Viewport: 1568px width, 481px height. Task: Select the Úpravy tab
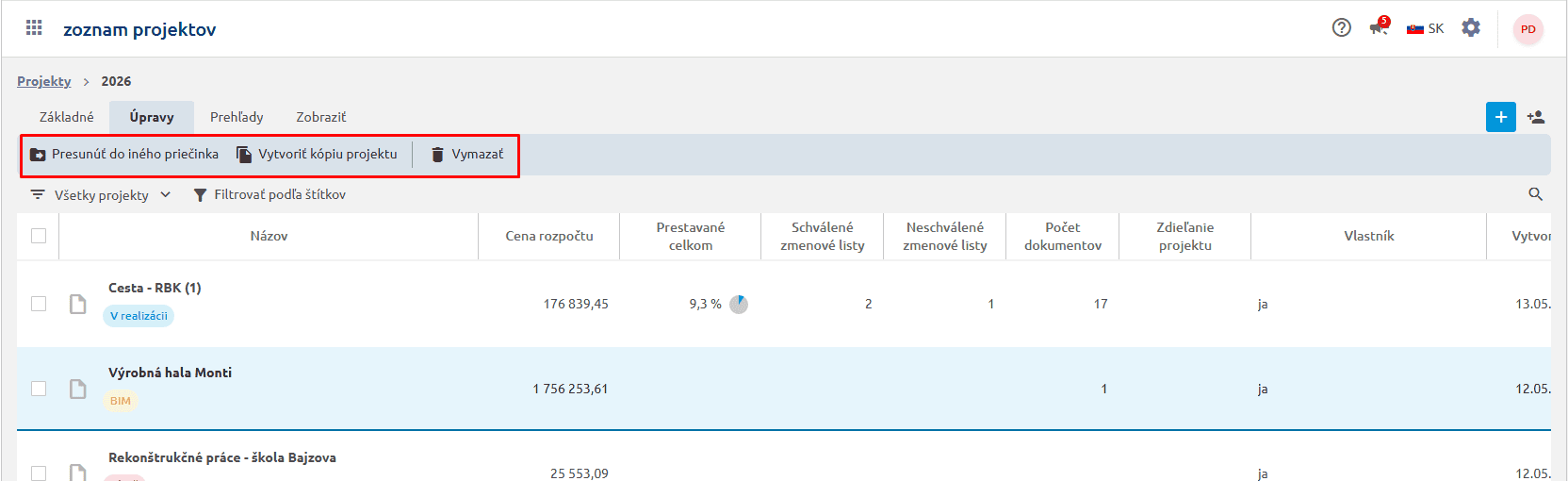[x=152, y=117]
